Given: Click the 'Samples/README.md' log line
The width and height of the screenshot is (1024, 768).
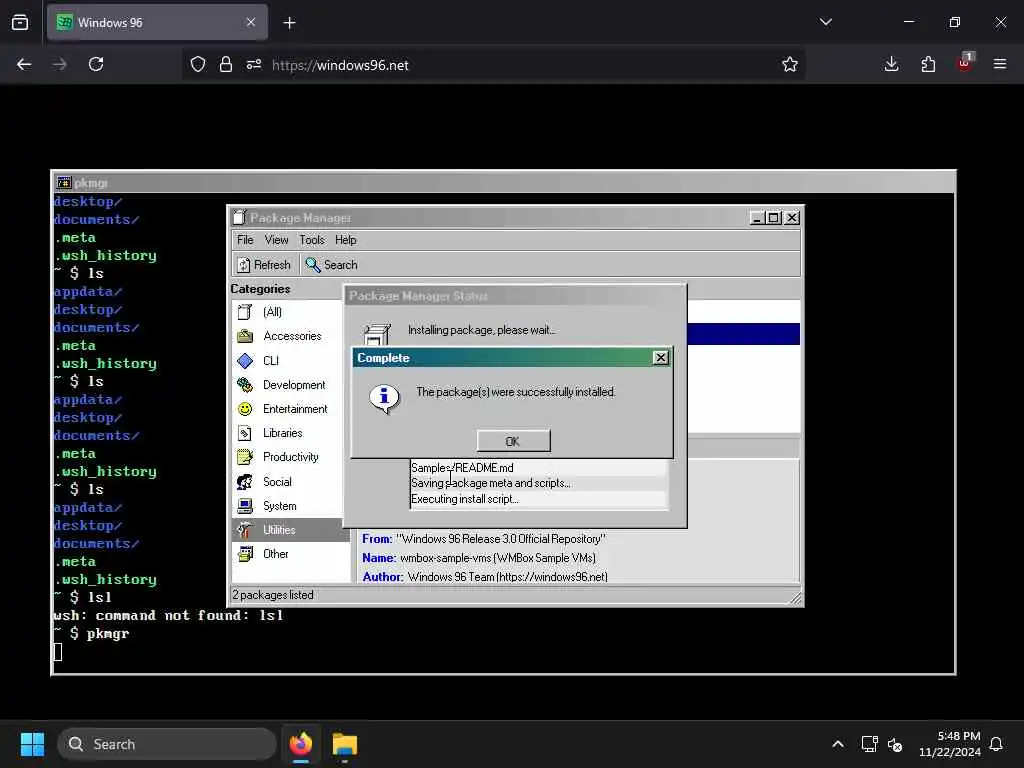Looking at the screenshot, I should (x=462, y=468).
